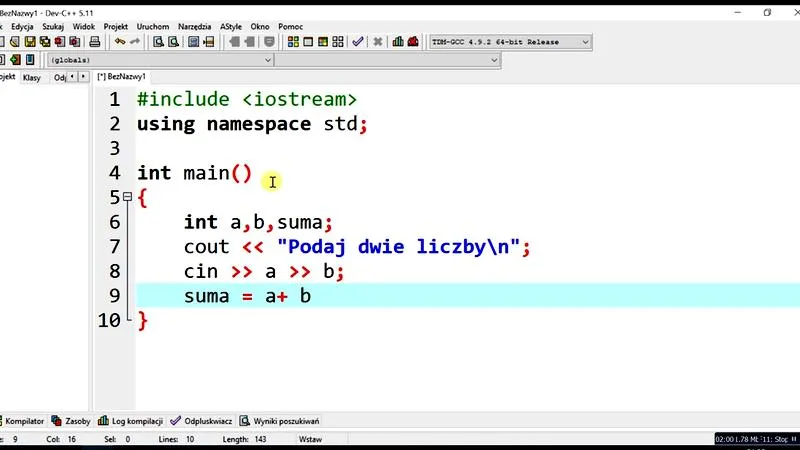Open the empty member function dropdown

click(387, 60)
